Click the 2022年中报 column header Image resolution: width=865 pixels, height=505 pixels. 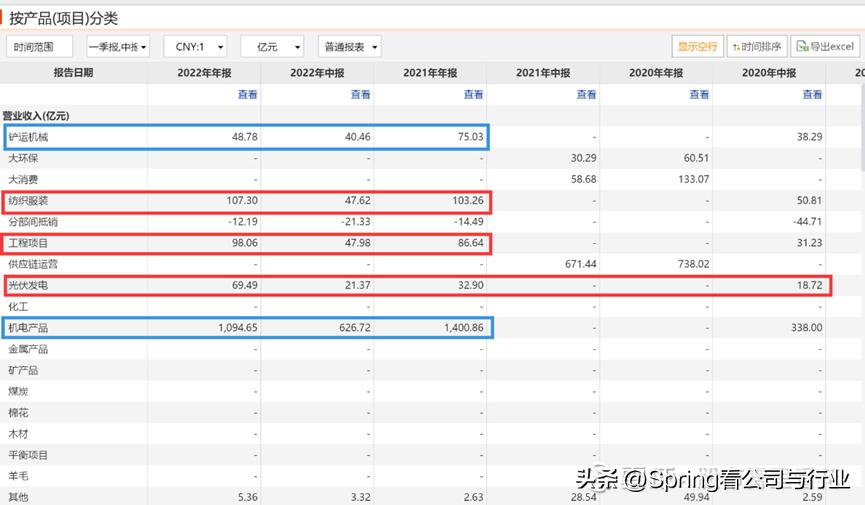[317, 73]
